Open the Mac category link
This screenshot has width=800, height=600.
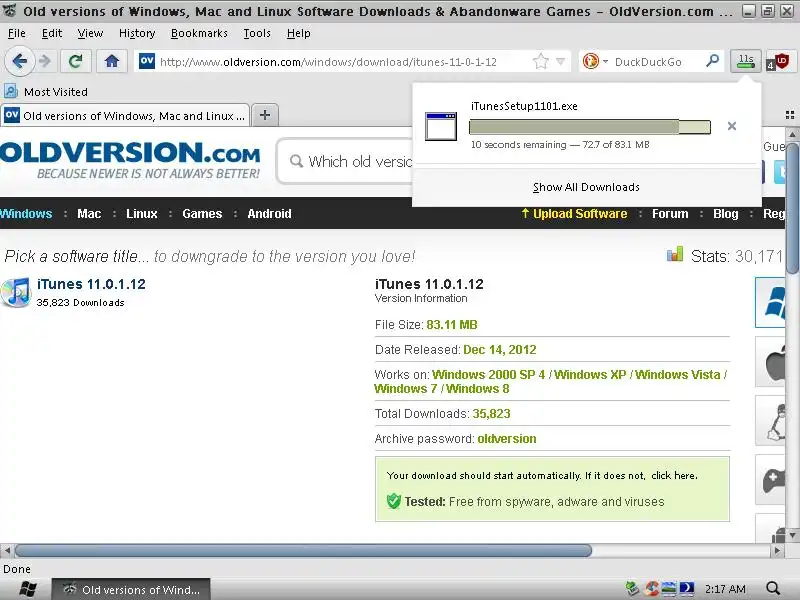89,213
